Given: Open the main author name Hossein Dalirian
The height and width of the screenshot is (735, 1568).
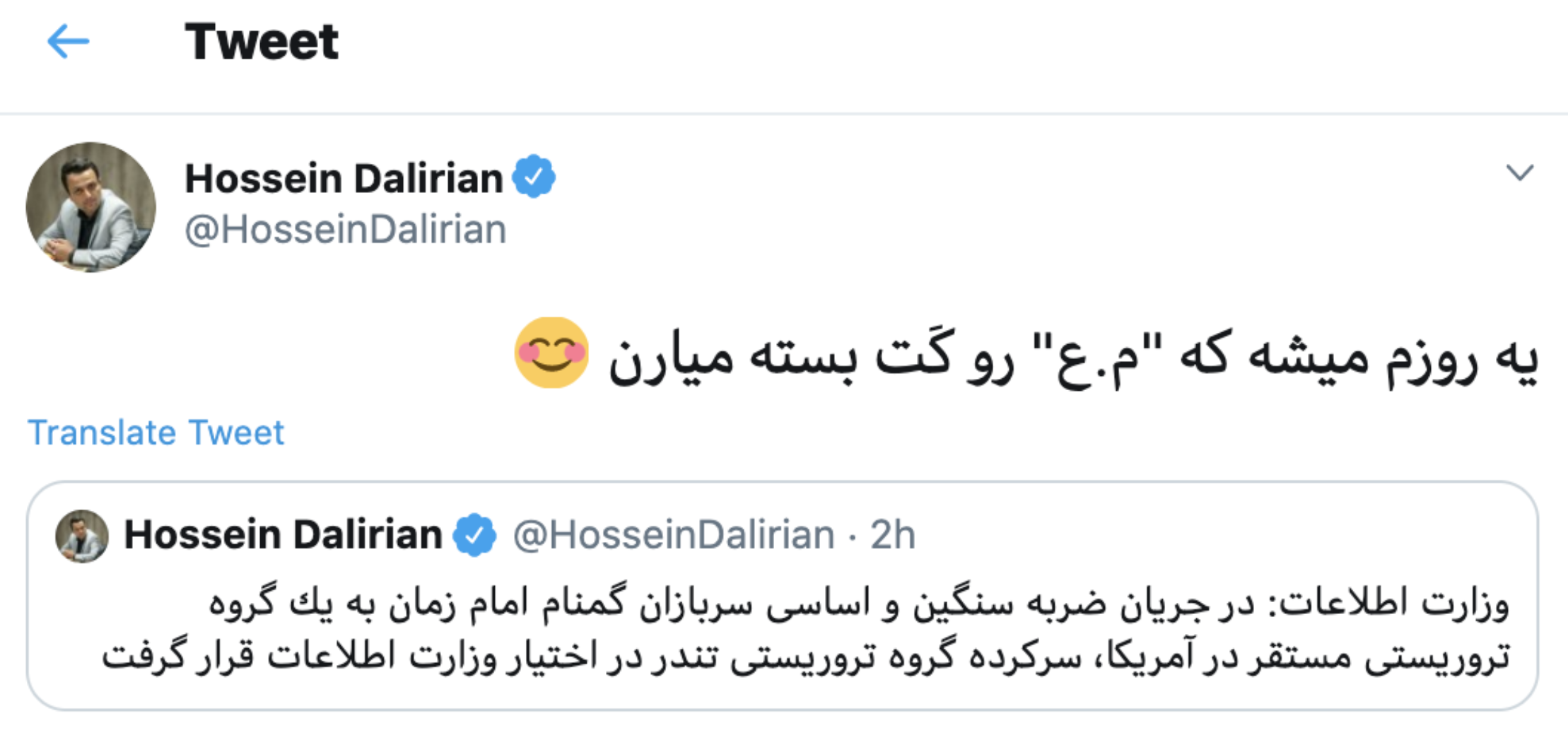Looking at the screenshot, I should pos(344,178).
